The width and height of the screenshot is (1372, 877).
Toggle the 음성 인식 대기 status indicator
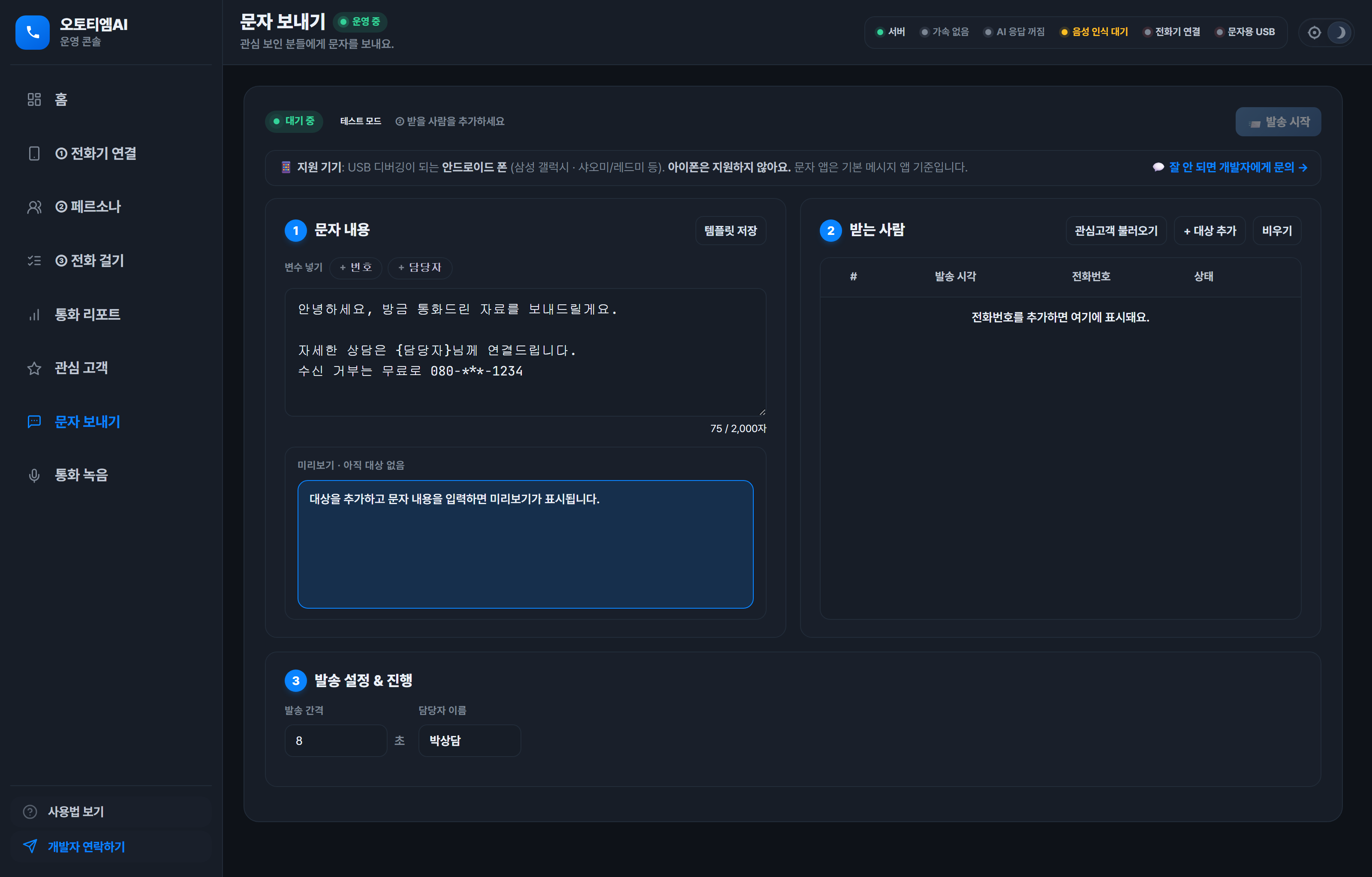1093,32
